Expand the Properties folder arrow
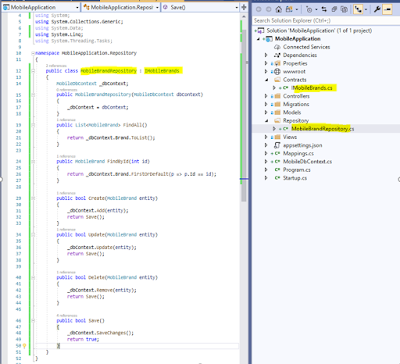The width and height of the screenshot is (400, 364). pos(266,63)
